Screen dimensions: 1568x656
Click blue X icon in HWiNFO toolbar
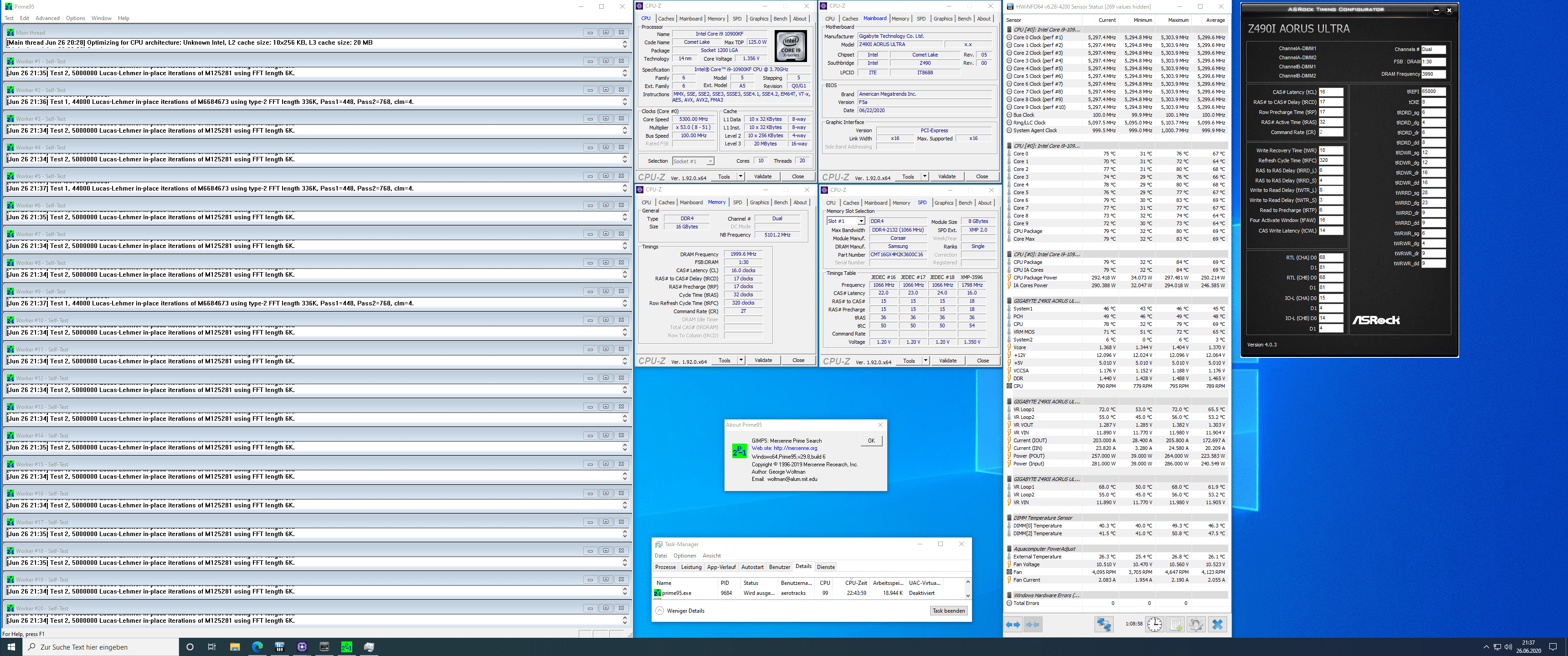click(x=1218, y=625)
